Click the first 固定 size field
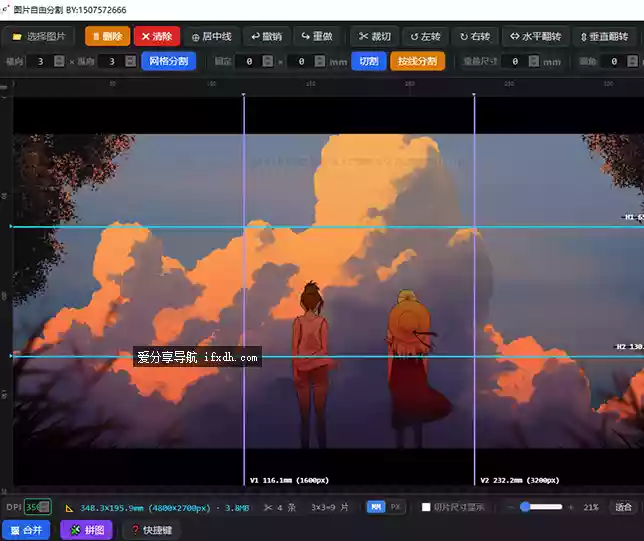644x541 pixels. point(249,62)
